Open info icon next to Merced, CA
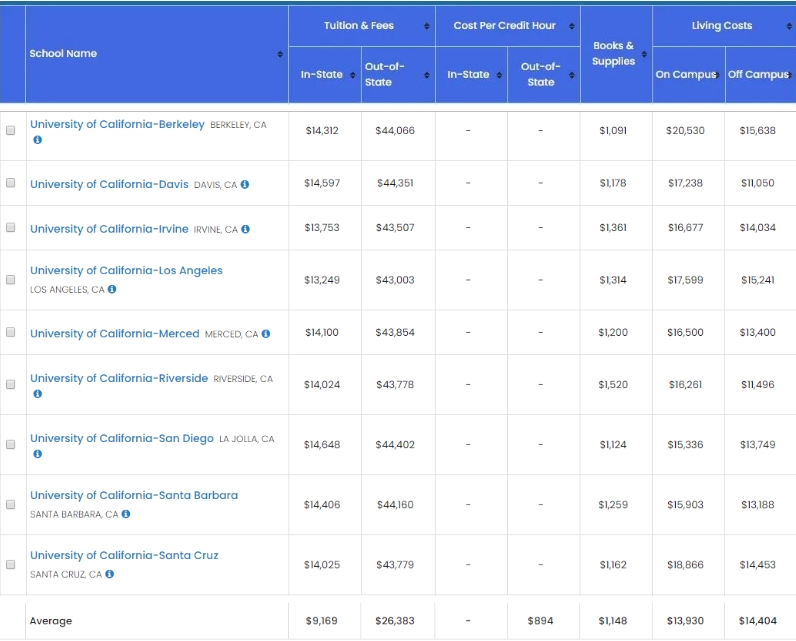Image resolution: width=796 pixels, height=641 pixels. (x=266, y=333)
